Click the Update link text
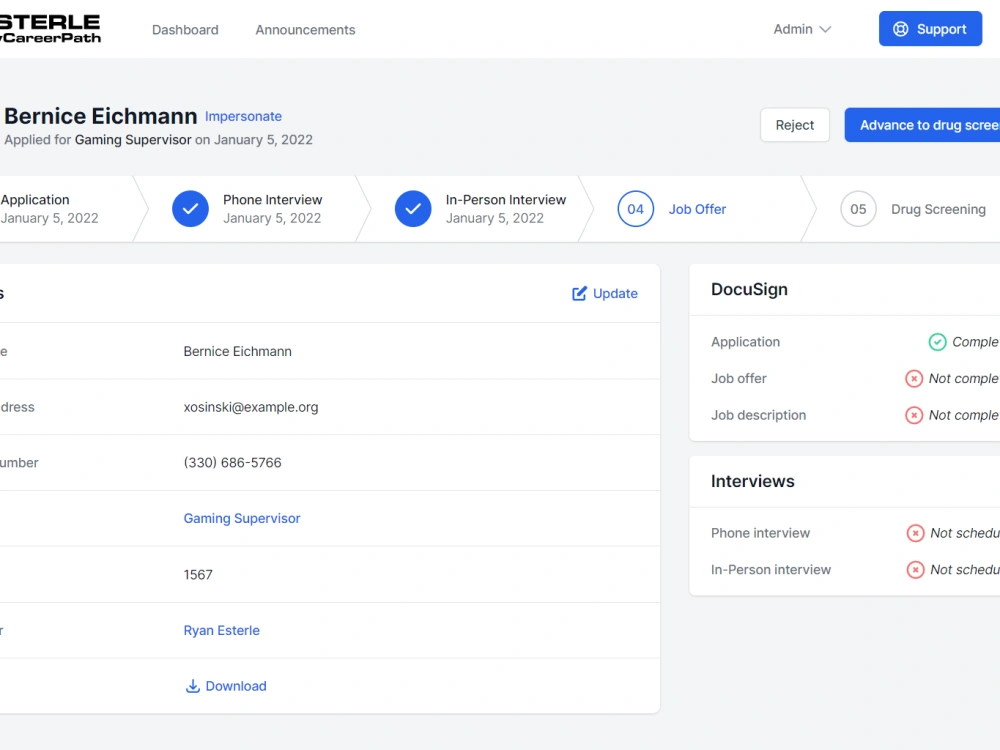Viewport: 1000px width, 750px height. 615,293
